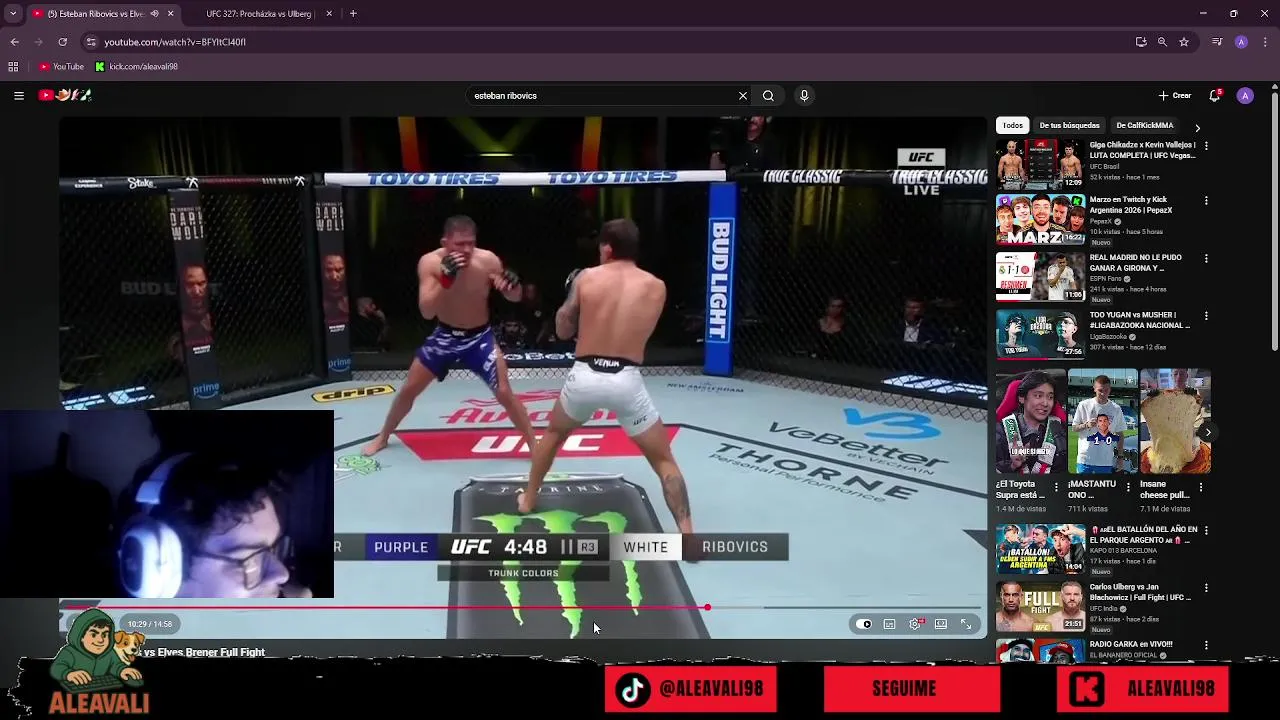Switch to theater mode

click(941, 624)
